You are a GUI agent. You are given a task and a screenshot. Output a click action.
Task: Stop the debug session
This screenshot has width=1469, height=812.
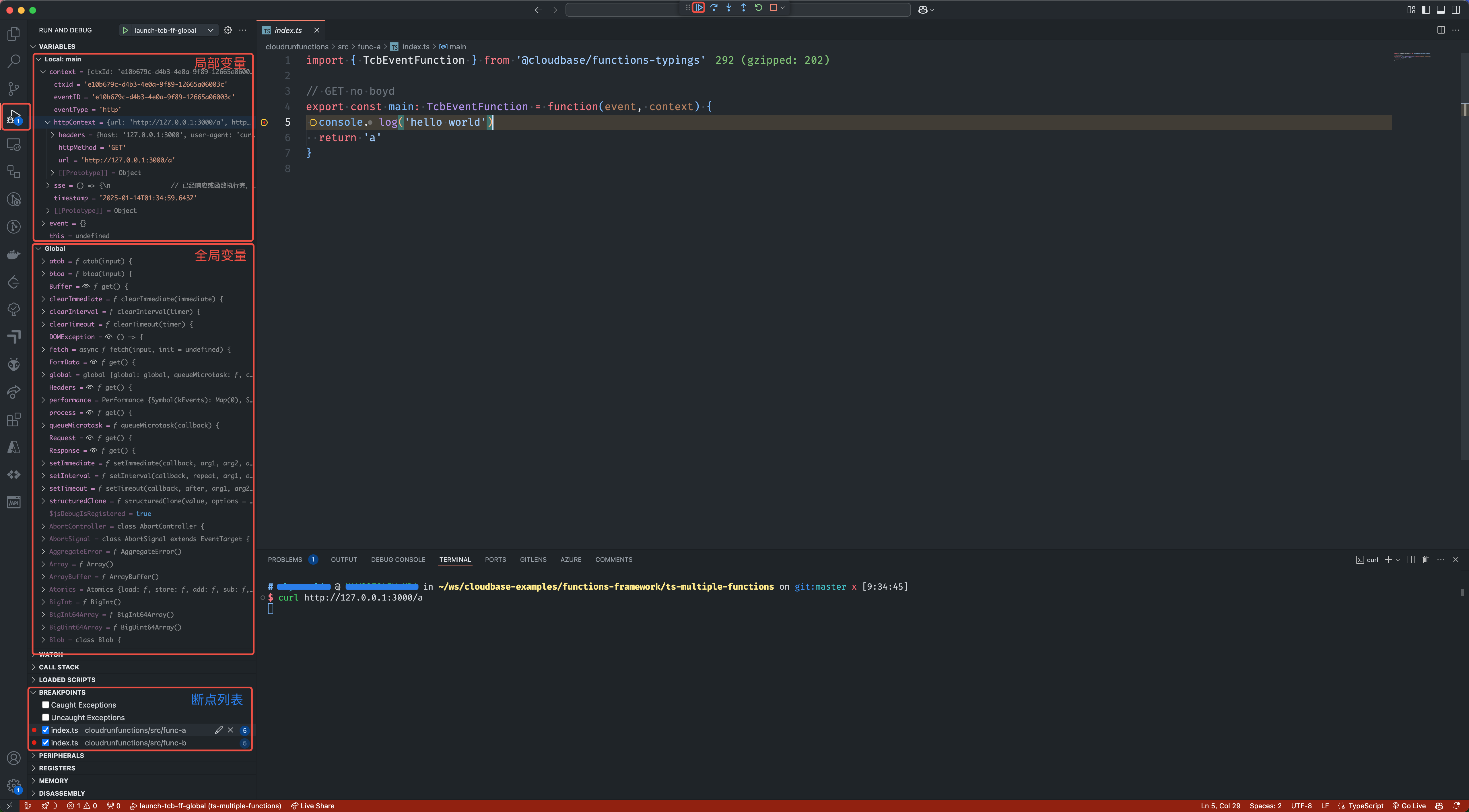tap(773, 7)
